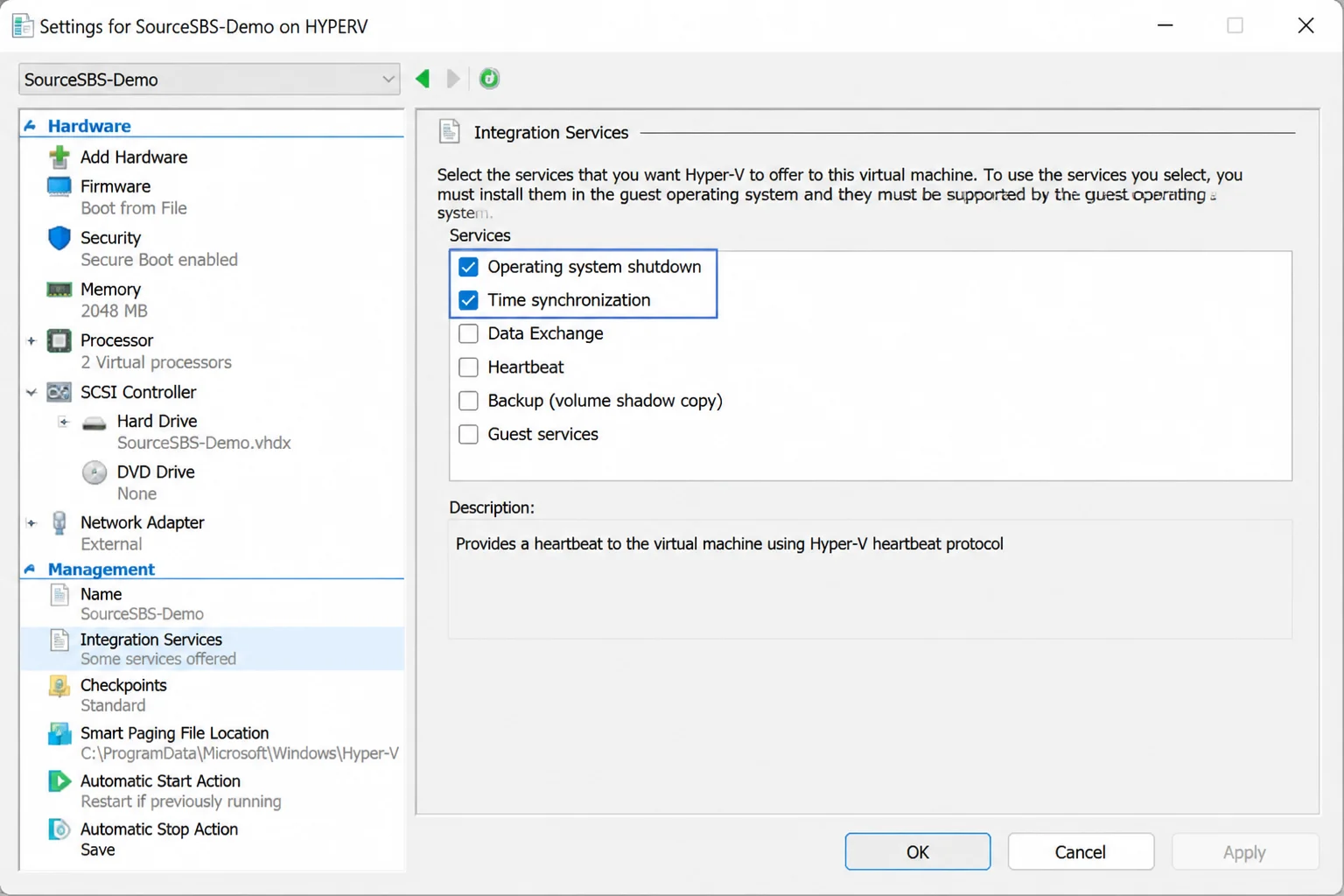Enable the Heartbeat checkbox
The height and width of the screenshot is (896, 1344).
click(468, 367)
